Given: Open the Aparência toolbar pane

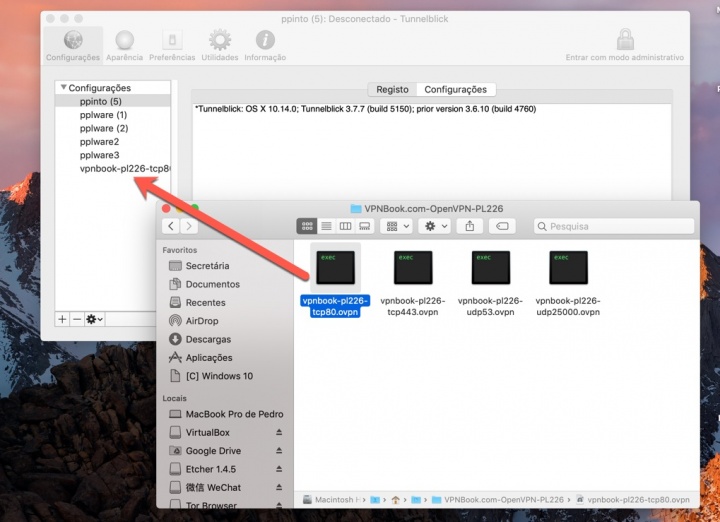Looking at the screenshot, I should (124, 44).
